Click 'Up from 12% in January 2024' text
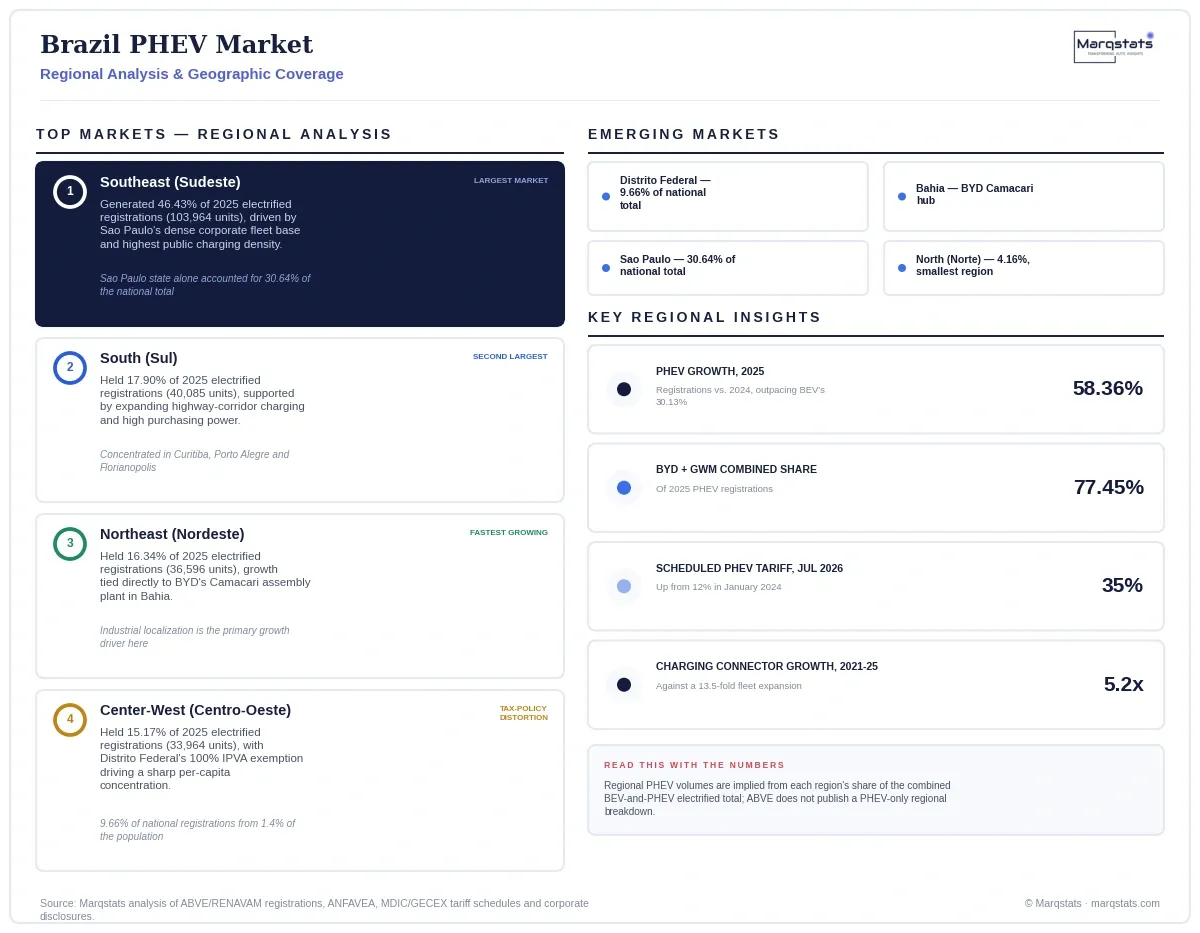1200x933 pixels. point(719,587)
